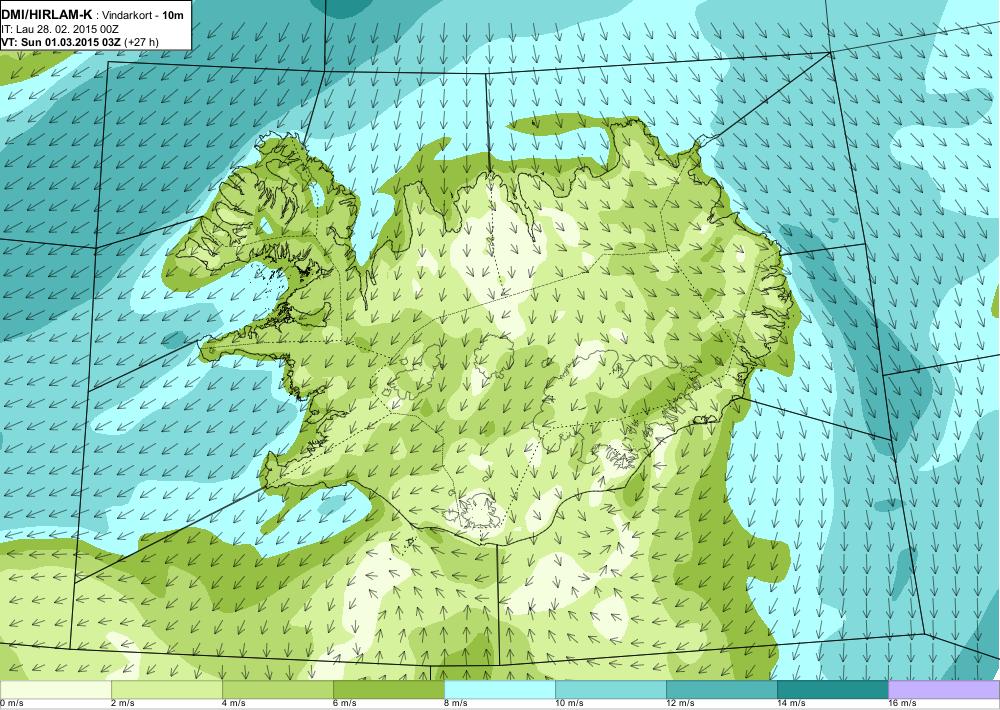Pick the legend swatch between 10 m/s and 12 m/s

click(x=610, y=690)
